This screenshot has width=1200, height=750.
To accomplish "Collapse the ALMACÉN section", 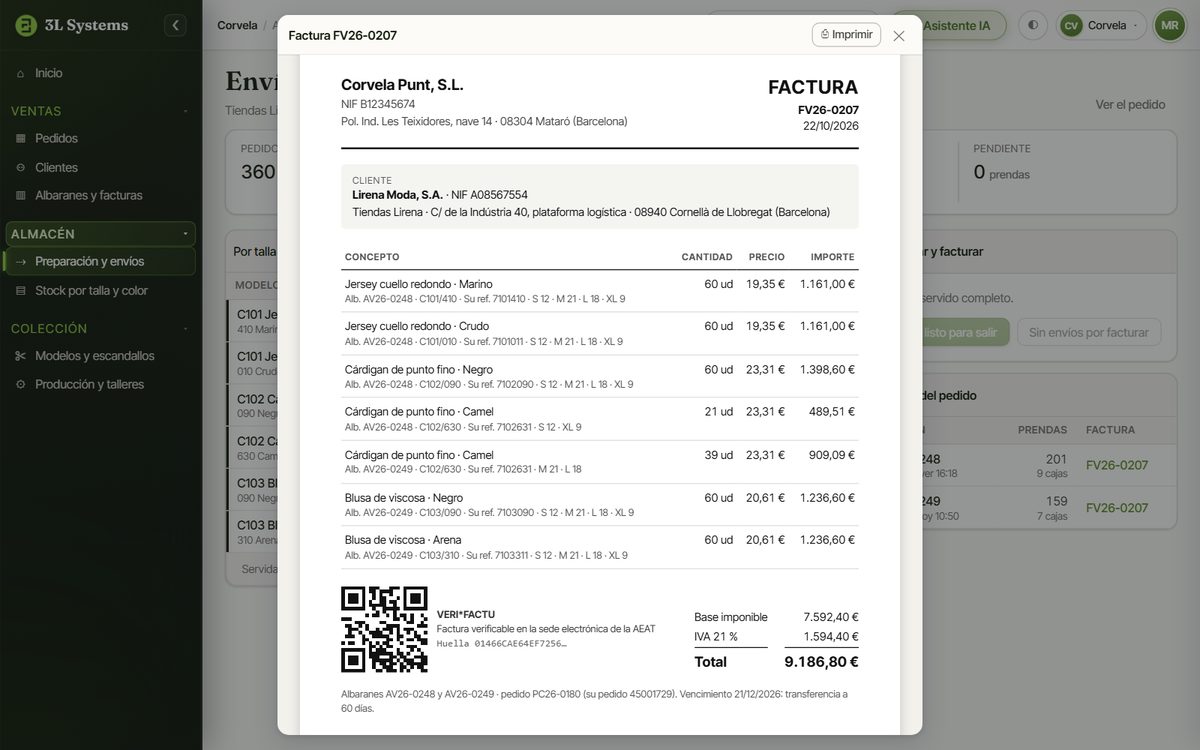I will (x=185, y=234).
